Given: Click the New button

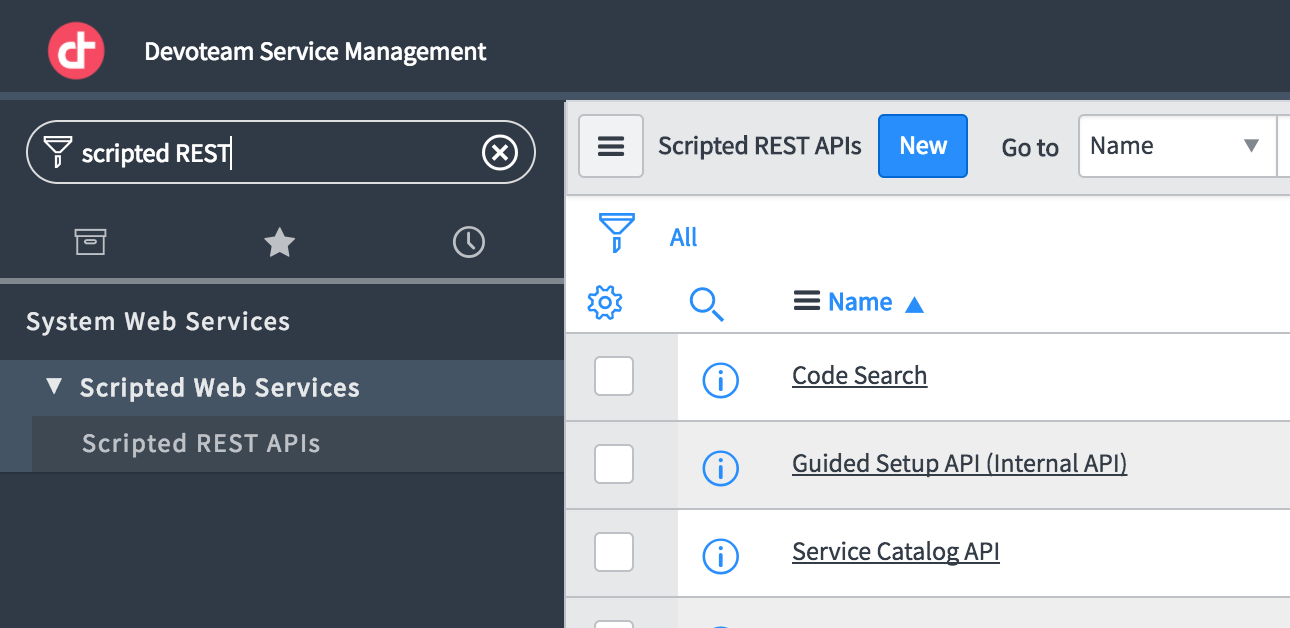Looking at the screenshot, I should [x=922, y=146].
